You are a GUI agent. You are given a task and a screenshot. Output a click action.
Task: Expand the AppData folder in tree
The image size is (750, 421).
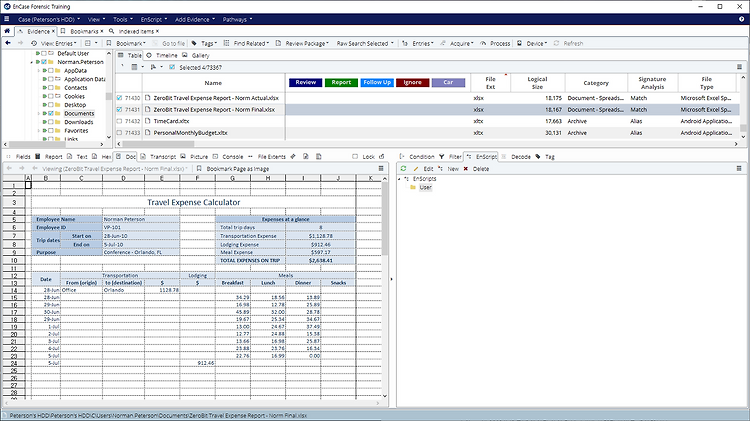tap(39, 70)
